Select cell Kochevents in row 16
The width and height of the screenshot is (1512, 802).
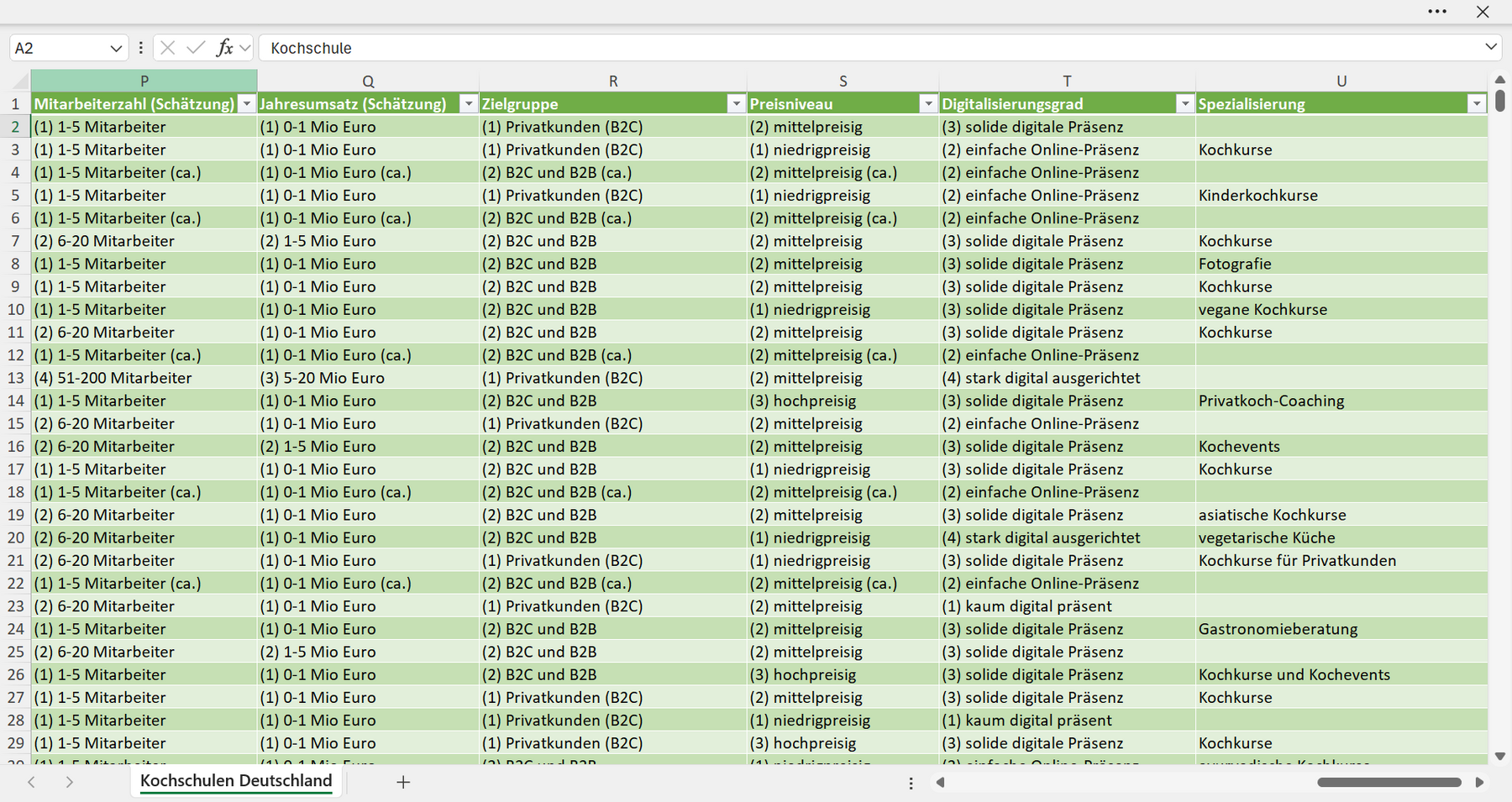pos(1341,446)
